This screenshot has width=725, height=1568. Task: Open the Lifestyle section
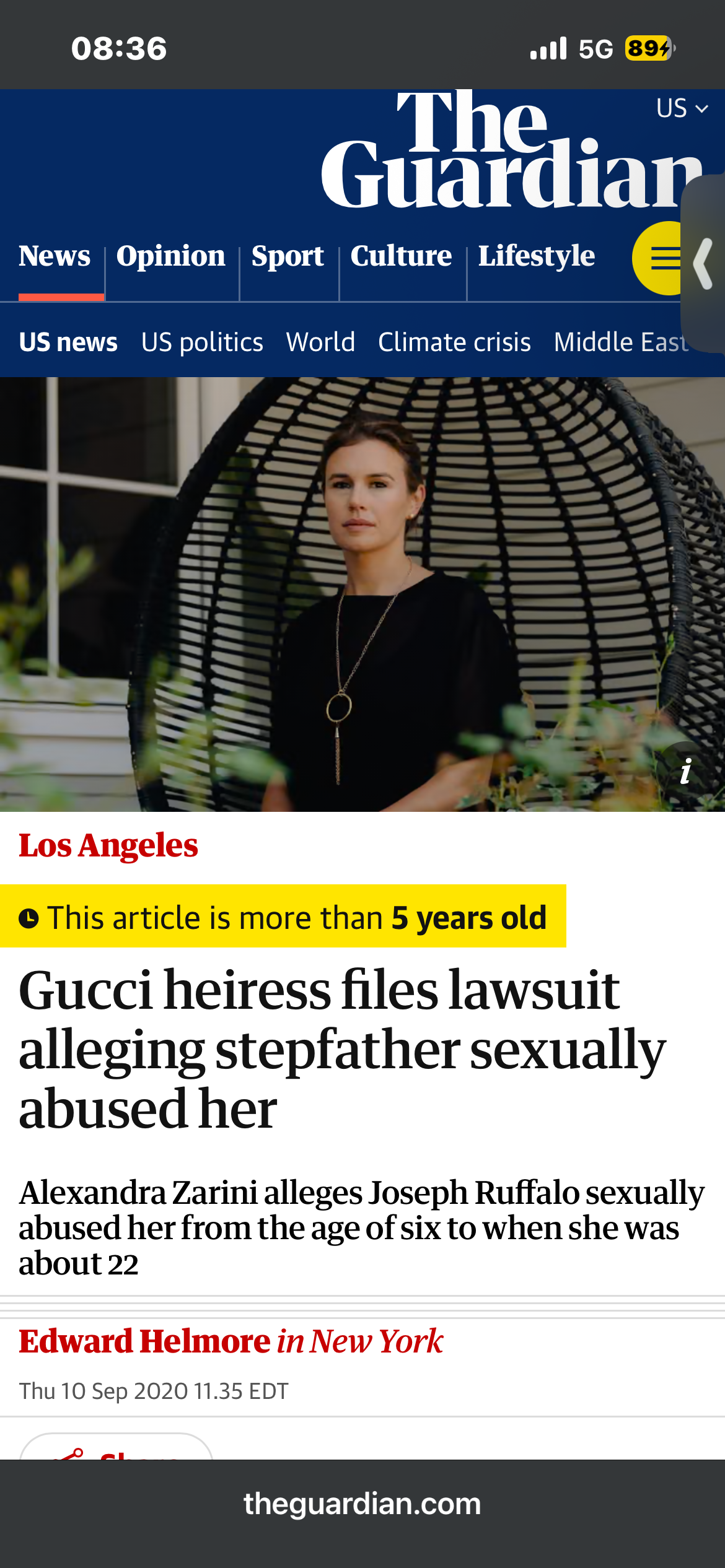[x=537, y=256]
